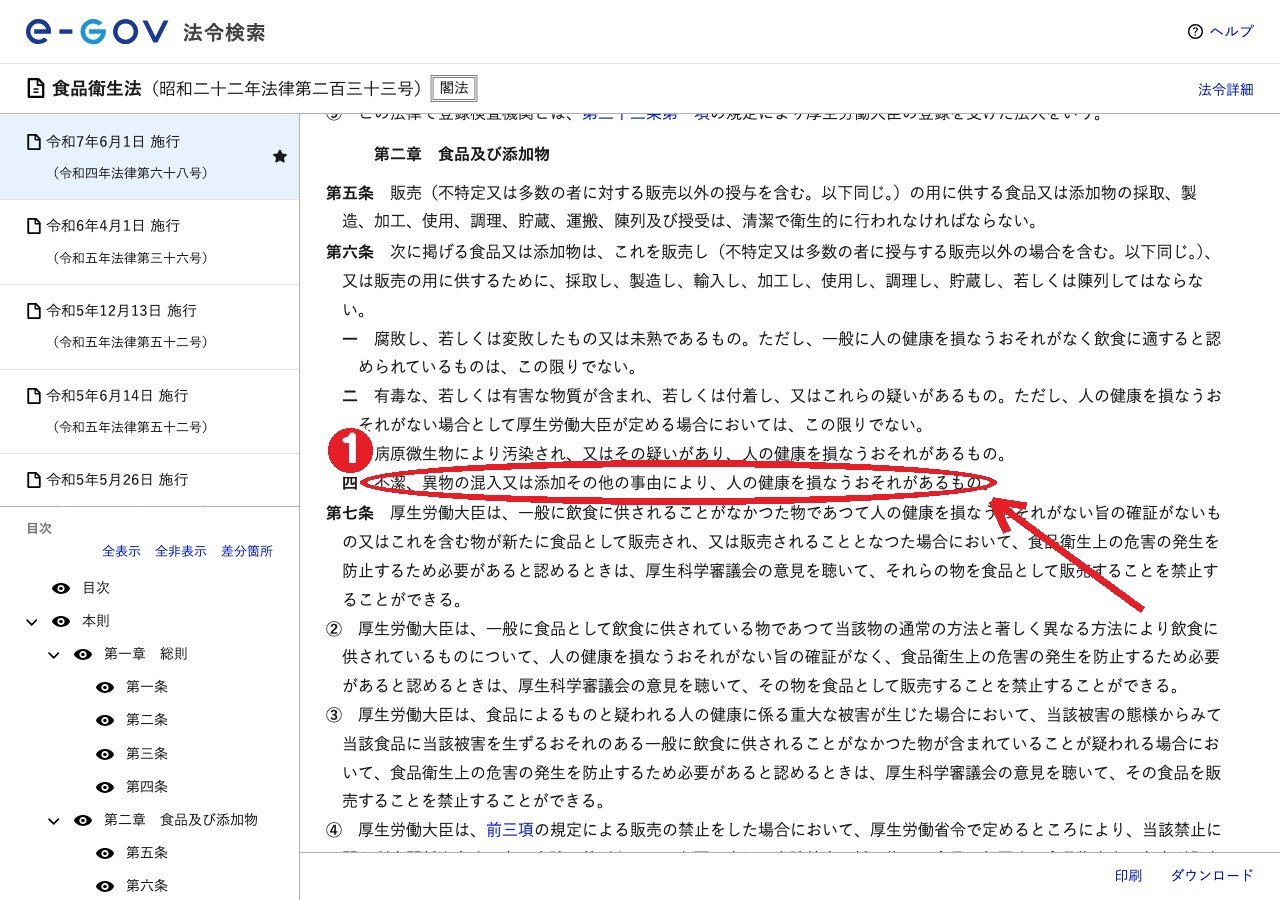Click the 全表示 link
The width and height of the screenshot is (1280, 900).
[x=121, y=551]
